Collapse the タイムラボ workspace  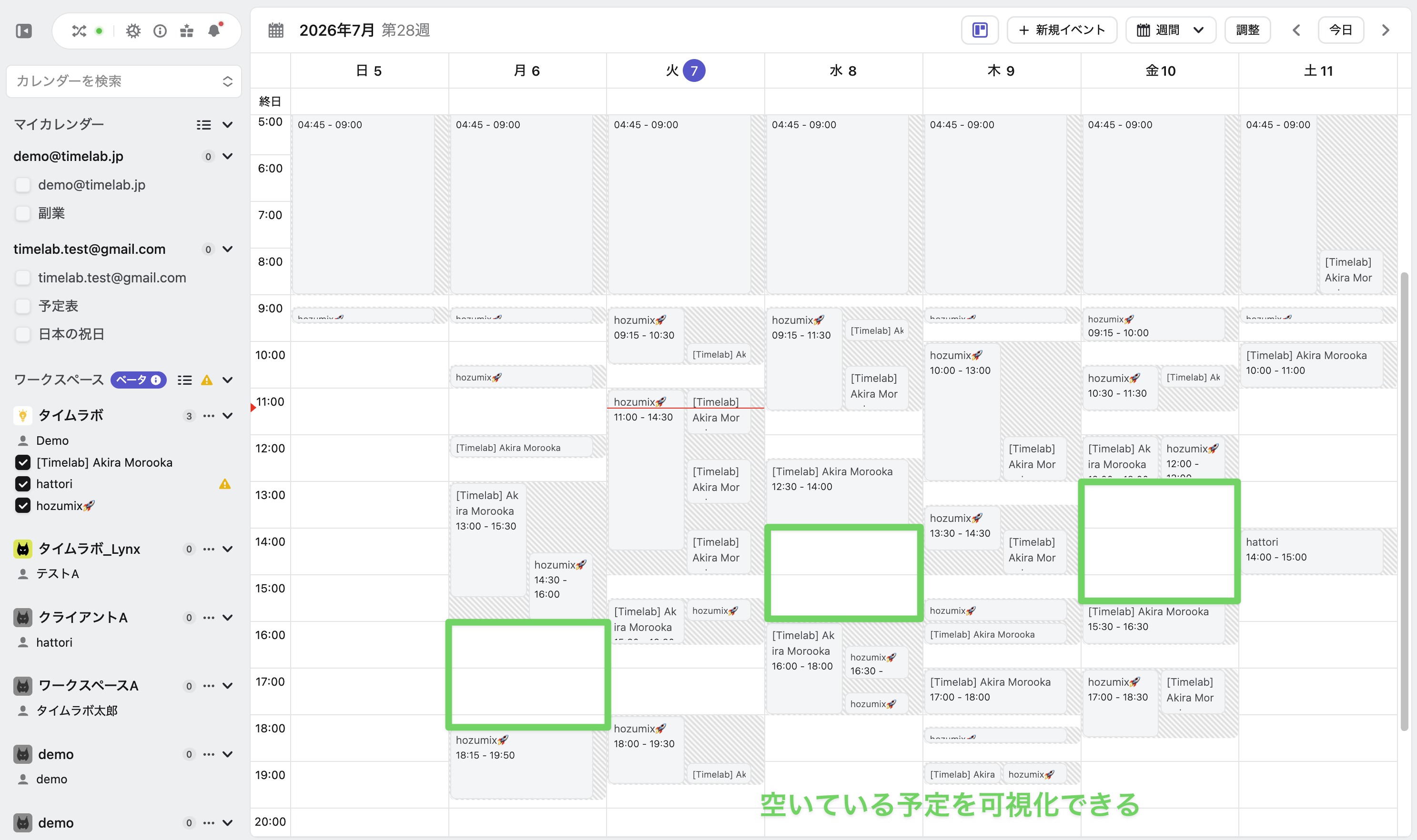227,416
